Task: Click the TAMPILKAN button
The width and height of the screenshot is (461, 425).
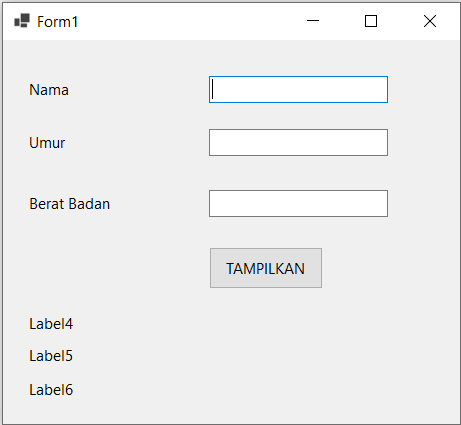Action: coord(266,268)
